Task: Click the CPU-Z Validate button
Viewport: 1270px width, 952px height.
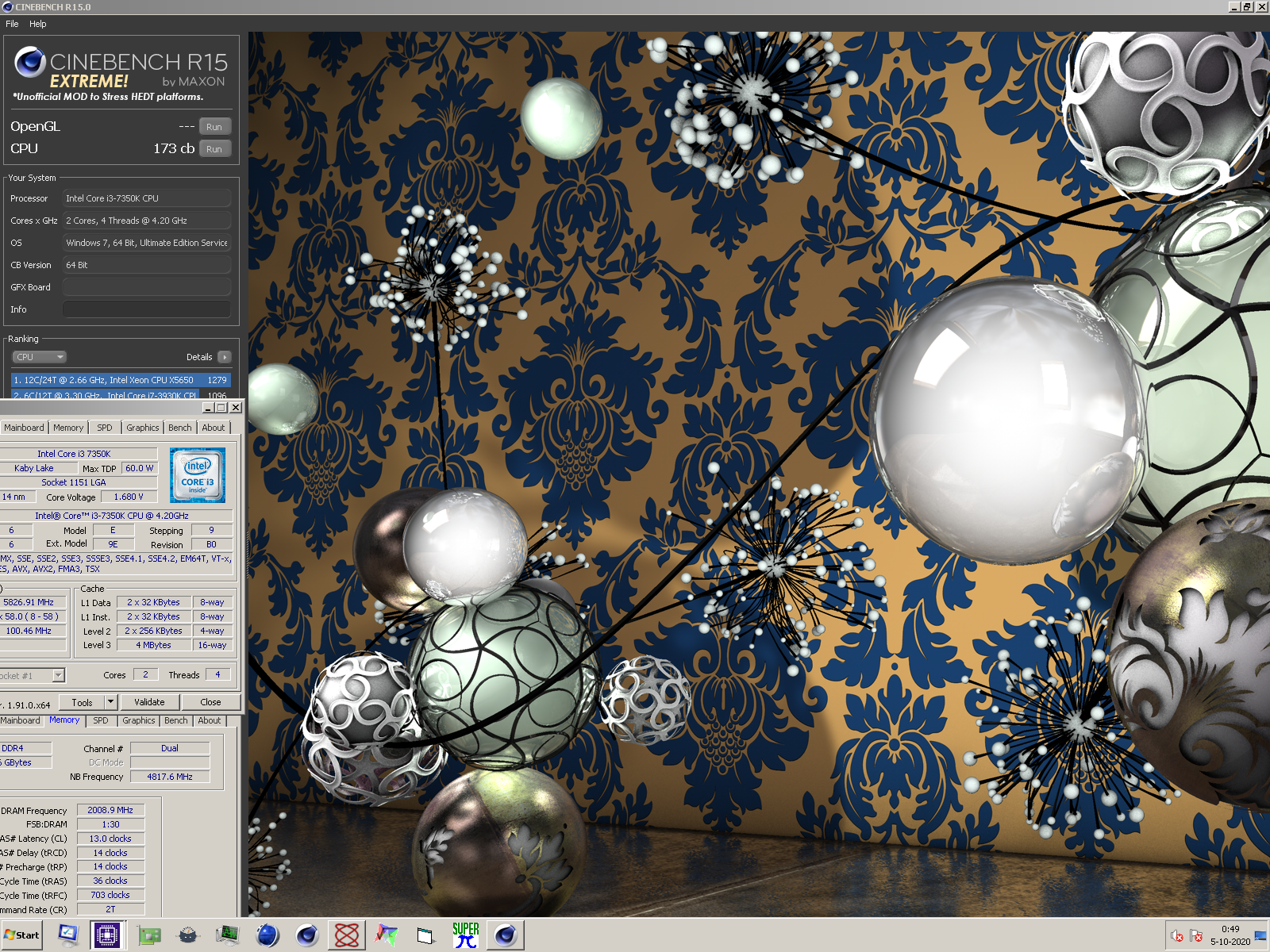Action: (149, 702)
